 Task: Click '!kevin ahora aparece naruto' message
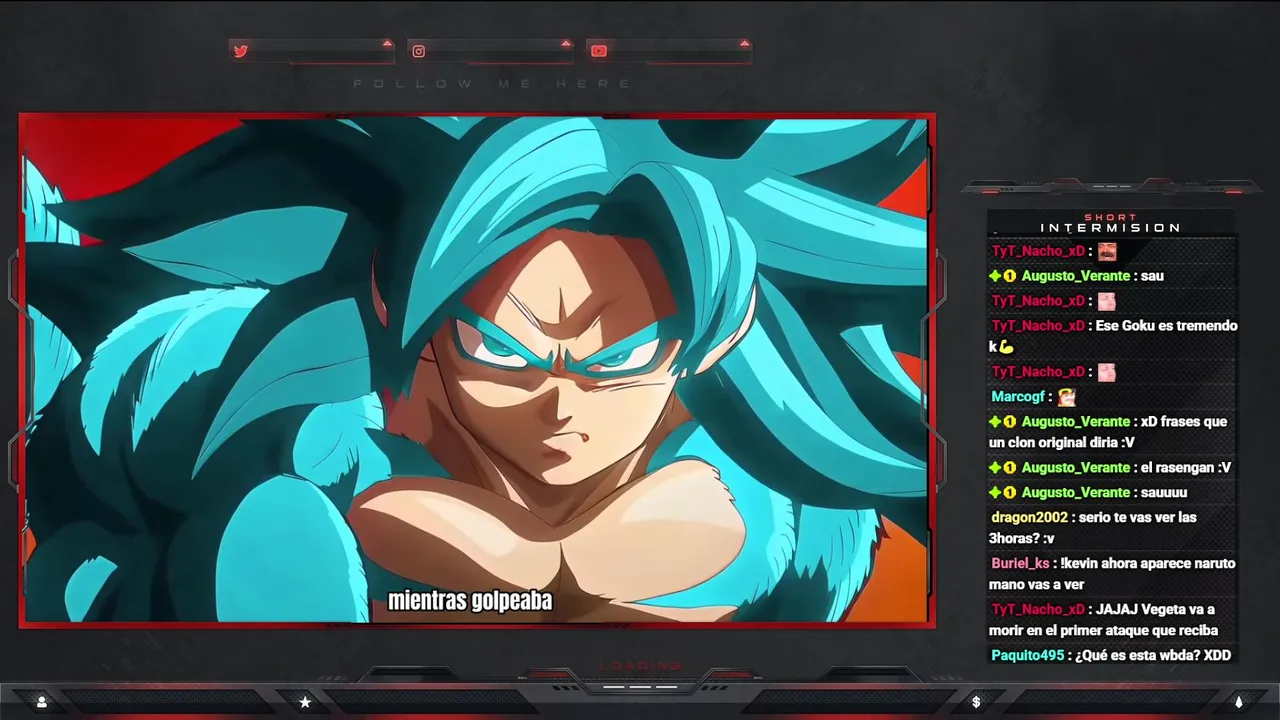tap(1112, 574)
